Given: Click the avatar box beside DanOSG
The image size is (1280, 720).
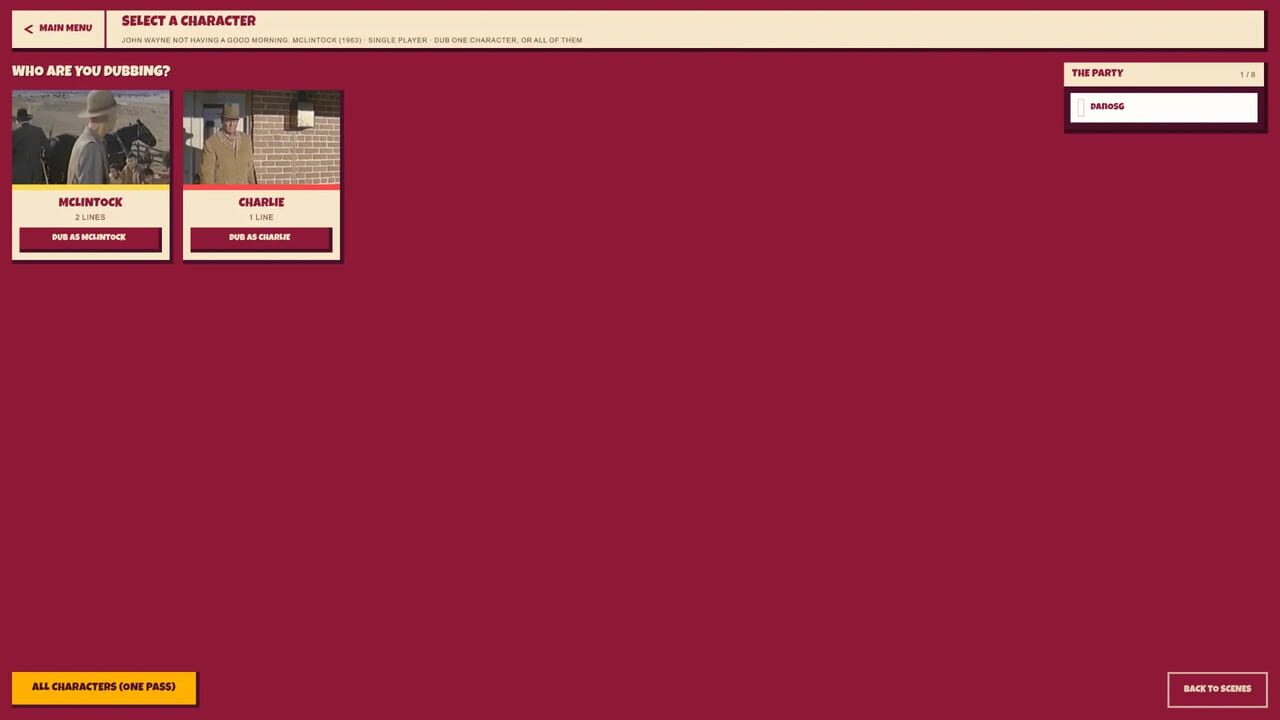Looking at the screenshot, I should click(x=1080, y=107).
